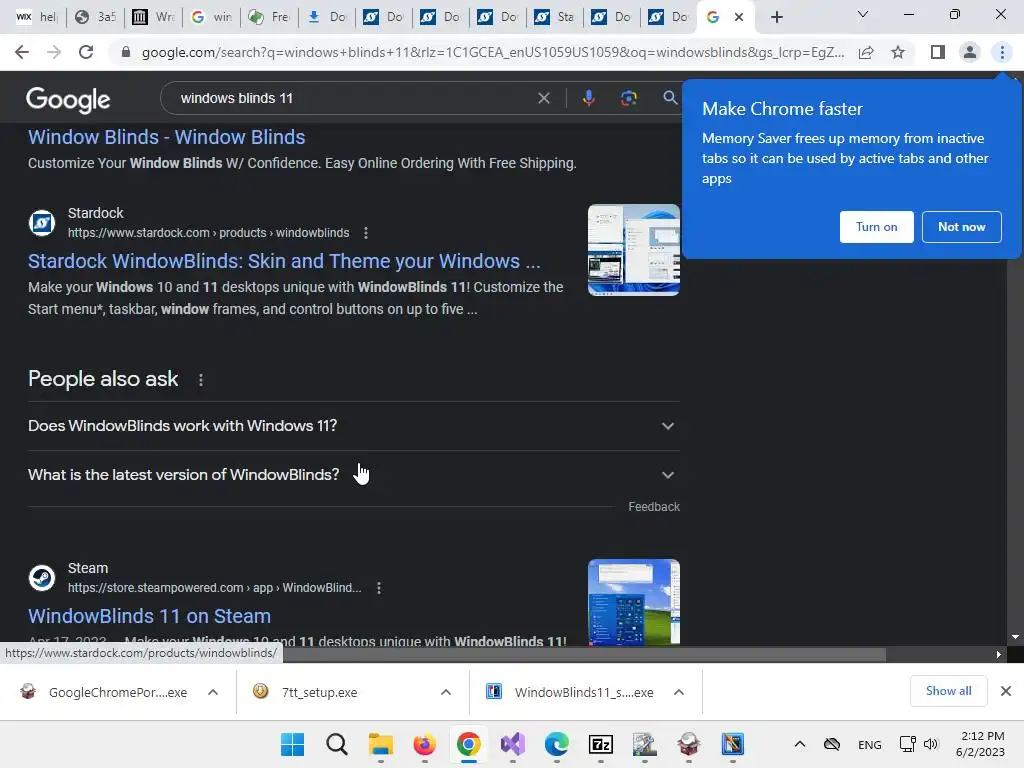Click the horizontal scrollbar right arrow
Image resolution: width=1024 pixels, height=768 pixels.
click(998, 654)
